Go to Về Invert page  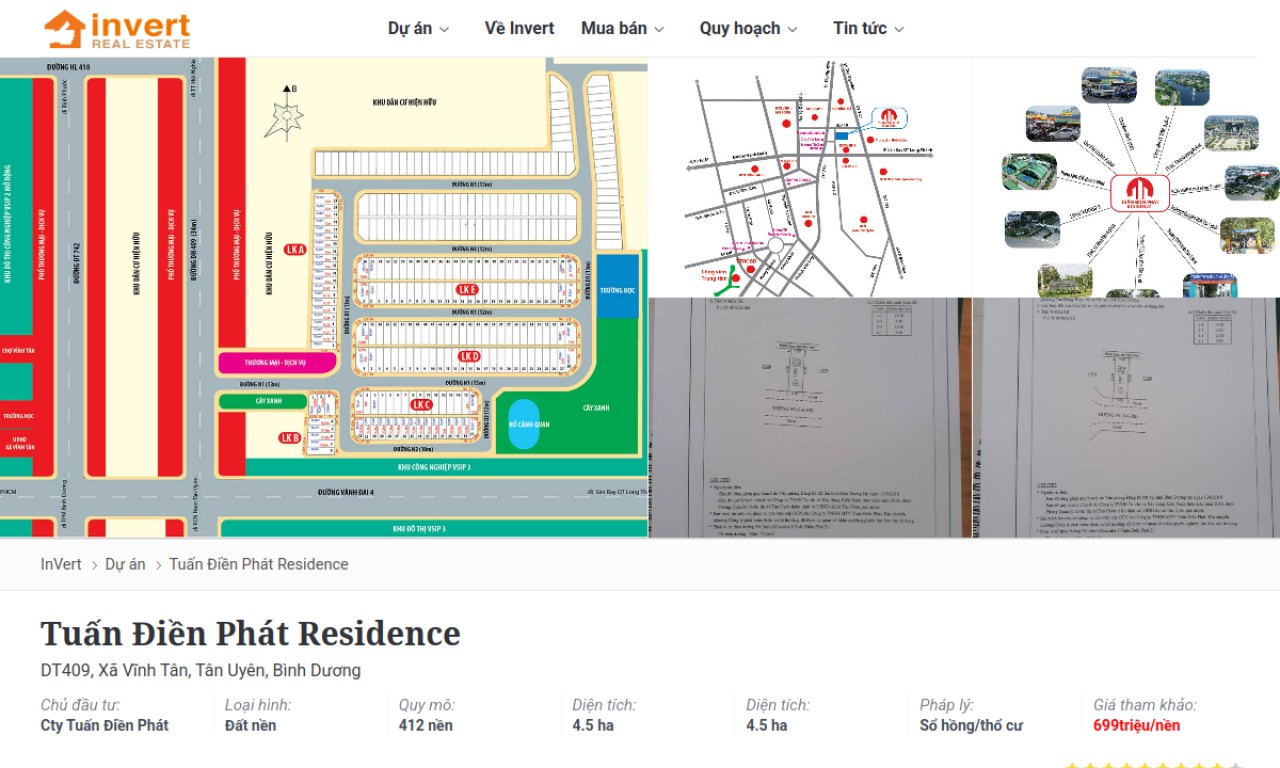519,28
